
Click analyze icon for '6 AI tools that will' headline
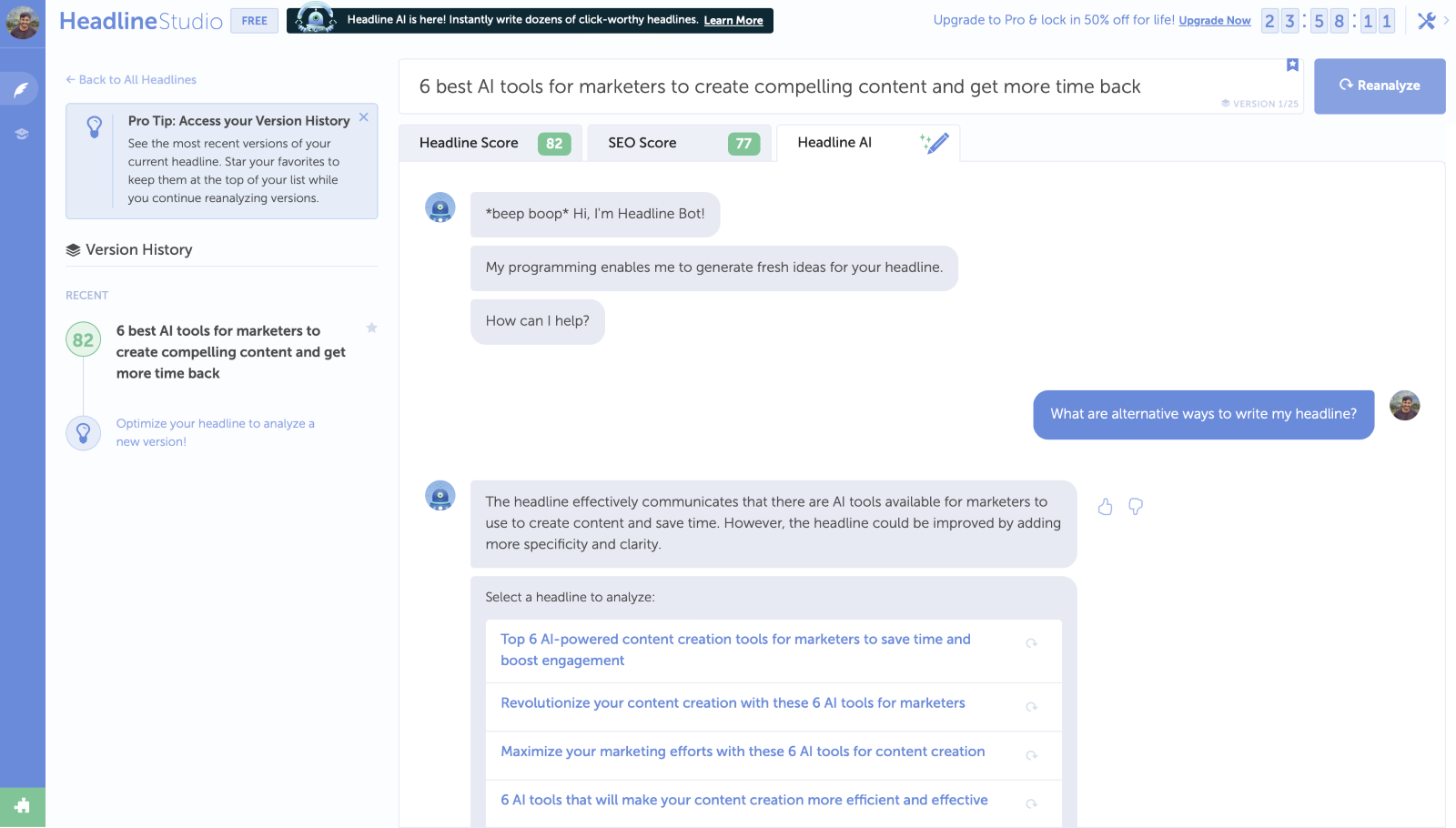[x=1031, y=803]
